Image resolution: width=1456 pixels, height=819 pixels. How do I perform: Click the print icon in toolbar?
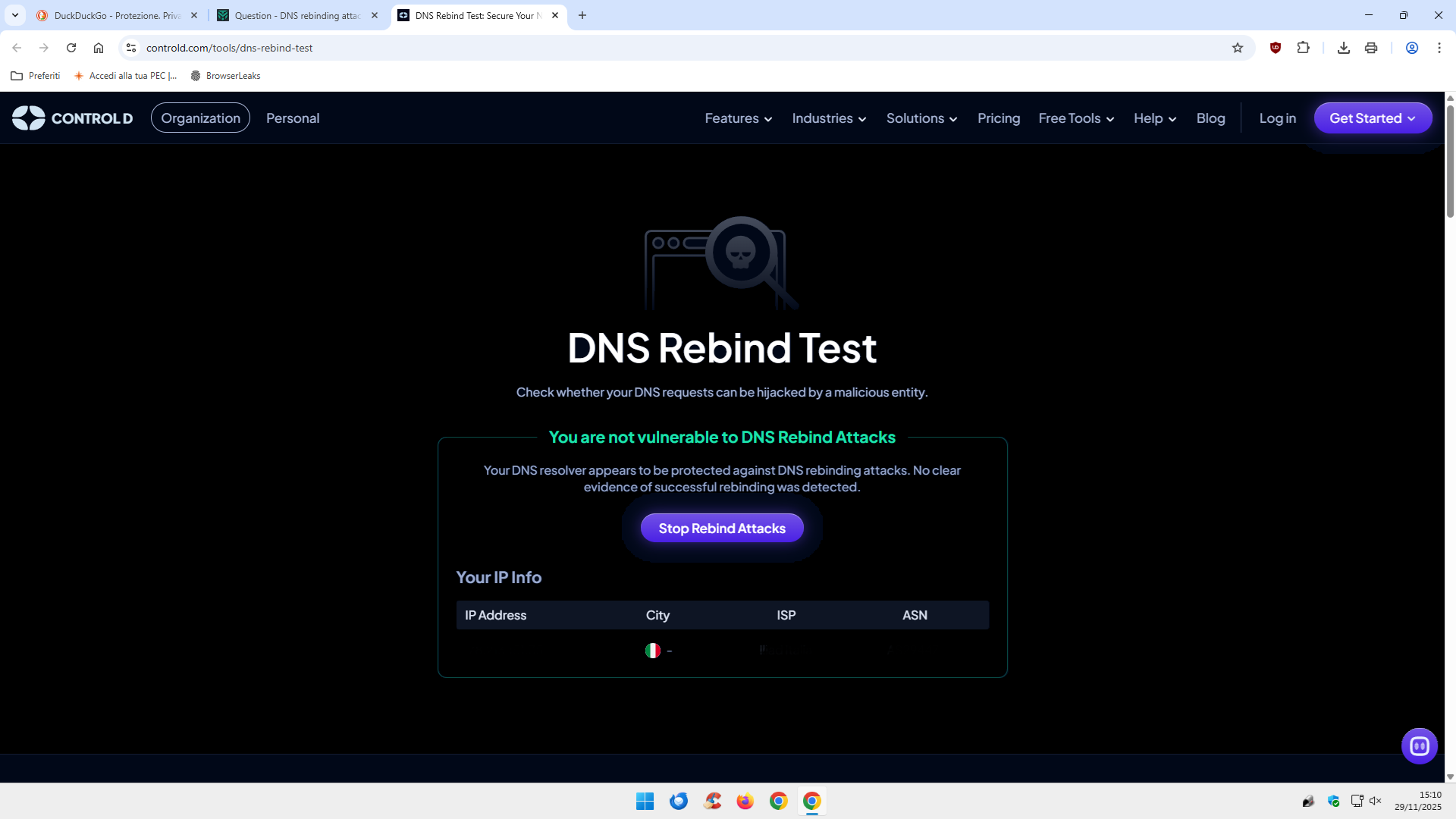pos(1370,48)
